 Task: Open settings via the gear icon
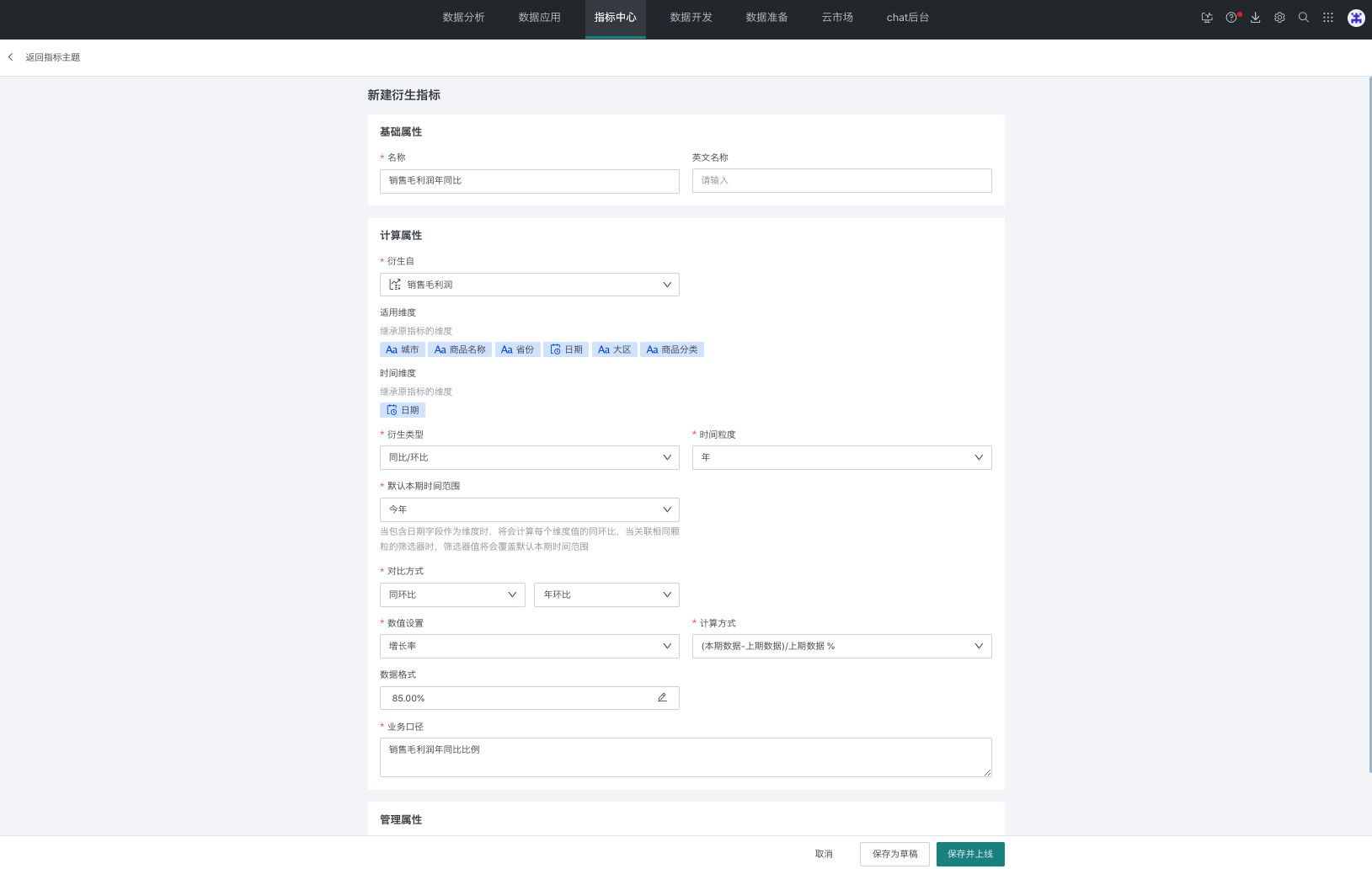pos(1279,18)
